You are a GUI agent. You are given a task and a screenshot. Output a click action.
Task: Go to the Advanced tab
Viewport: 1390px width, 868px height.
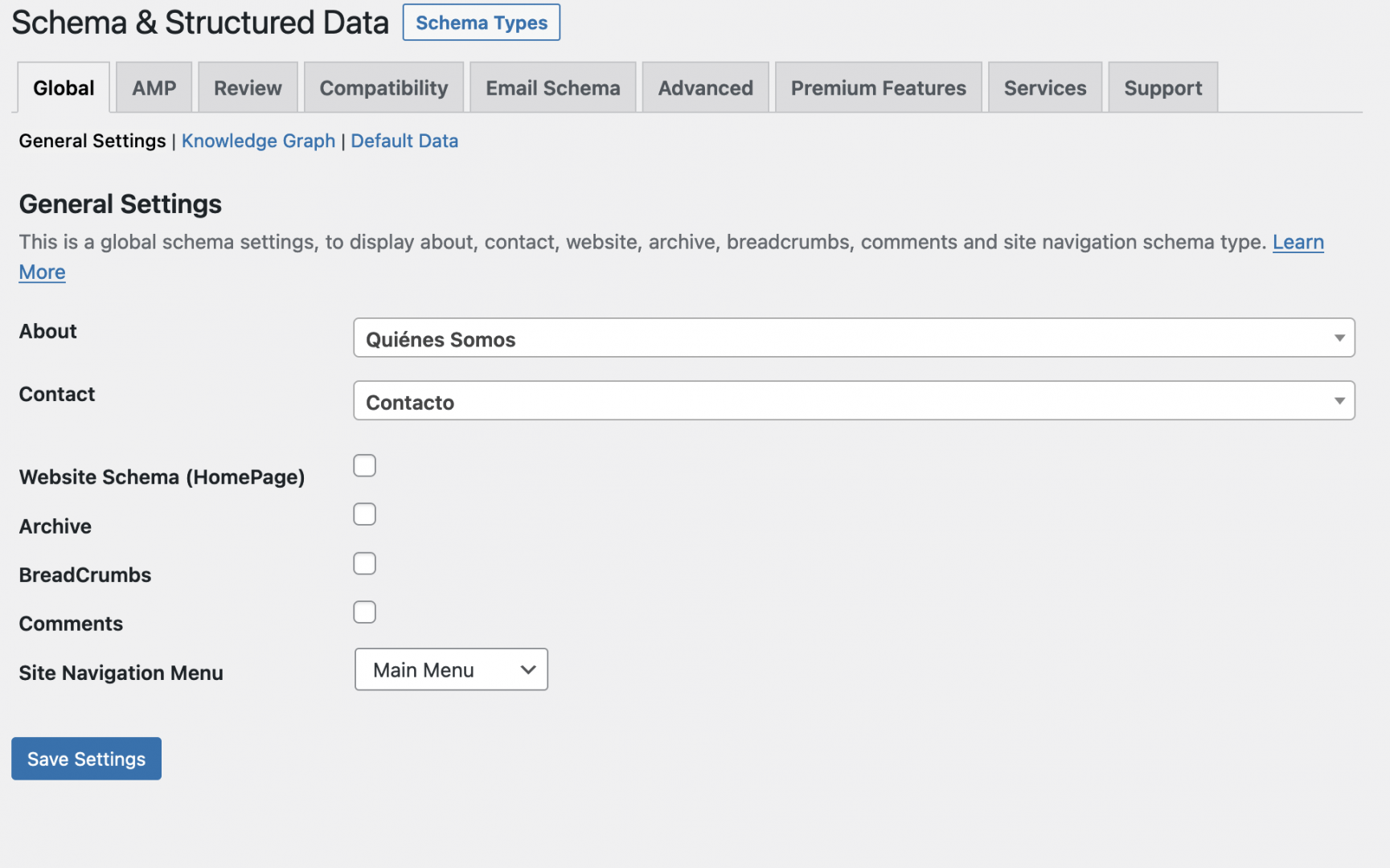point(706,88)
